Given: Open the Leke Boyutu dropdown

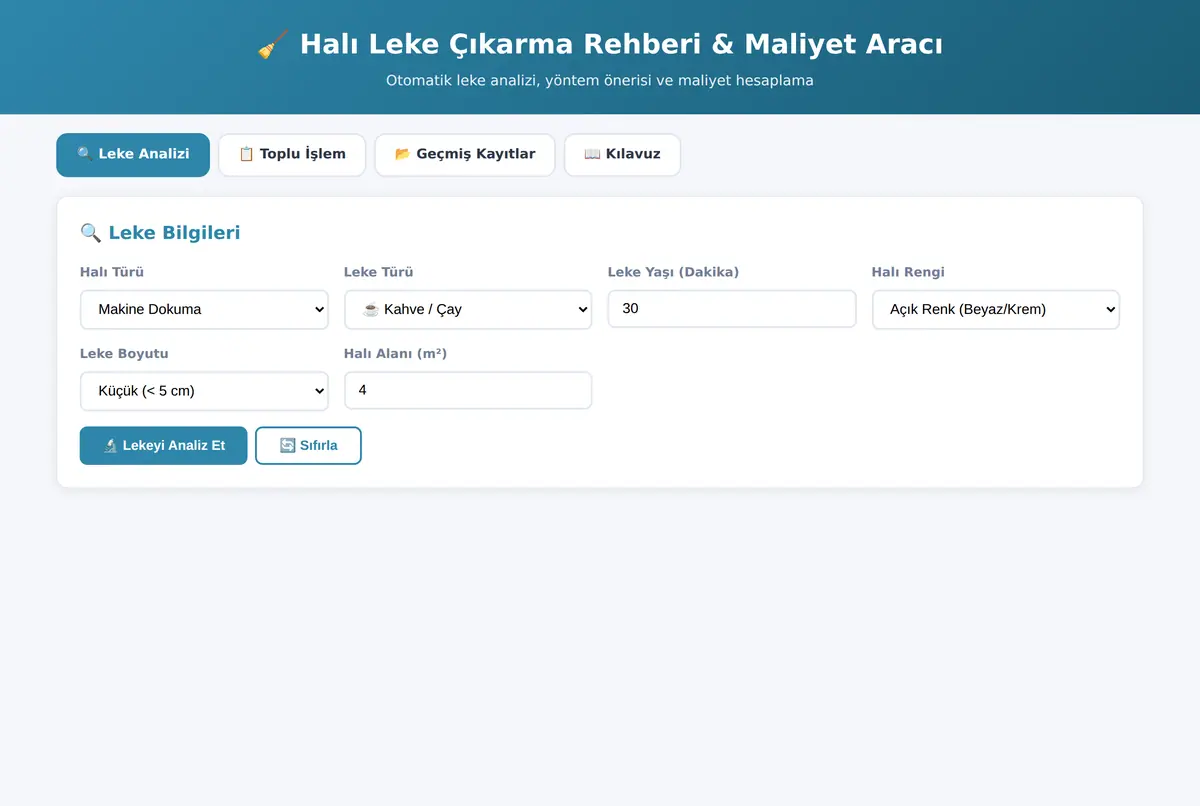Looking at the screenshot, I should click(204, 391).
